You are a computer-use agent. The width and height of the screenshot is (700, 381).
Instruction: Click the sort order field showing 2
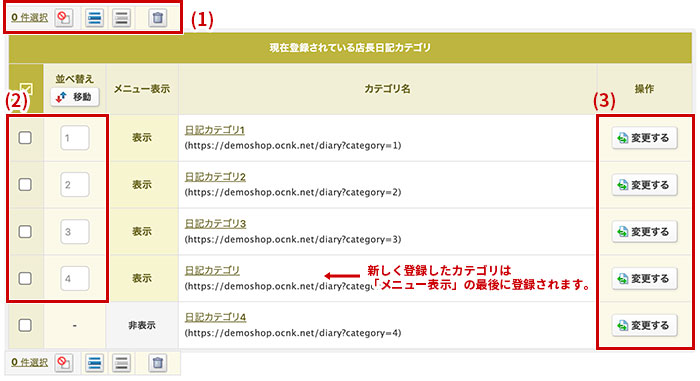[x=75, y=184]
